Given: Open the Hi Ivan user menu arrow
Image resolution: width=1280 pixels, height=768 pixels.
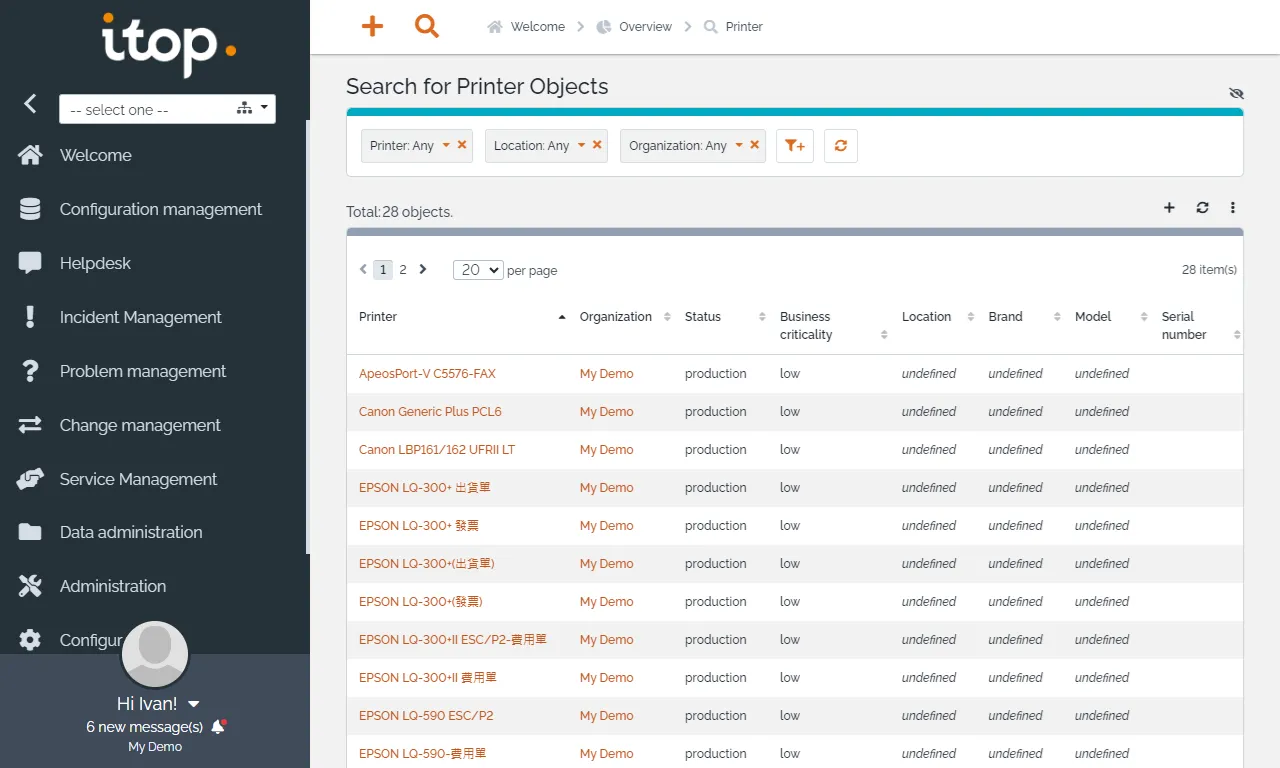Looking at the screenshot, I should click(x=194, y=704).
